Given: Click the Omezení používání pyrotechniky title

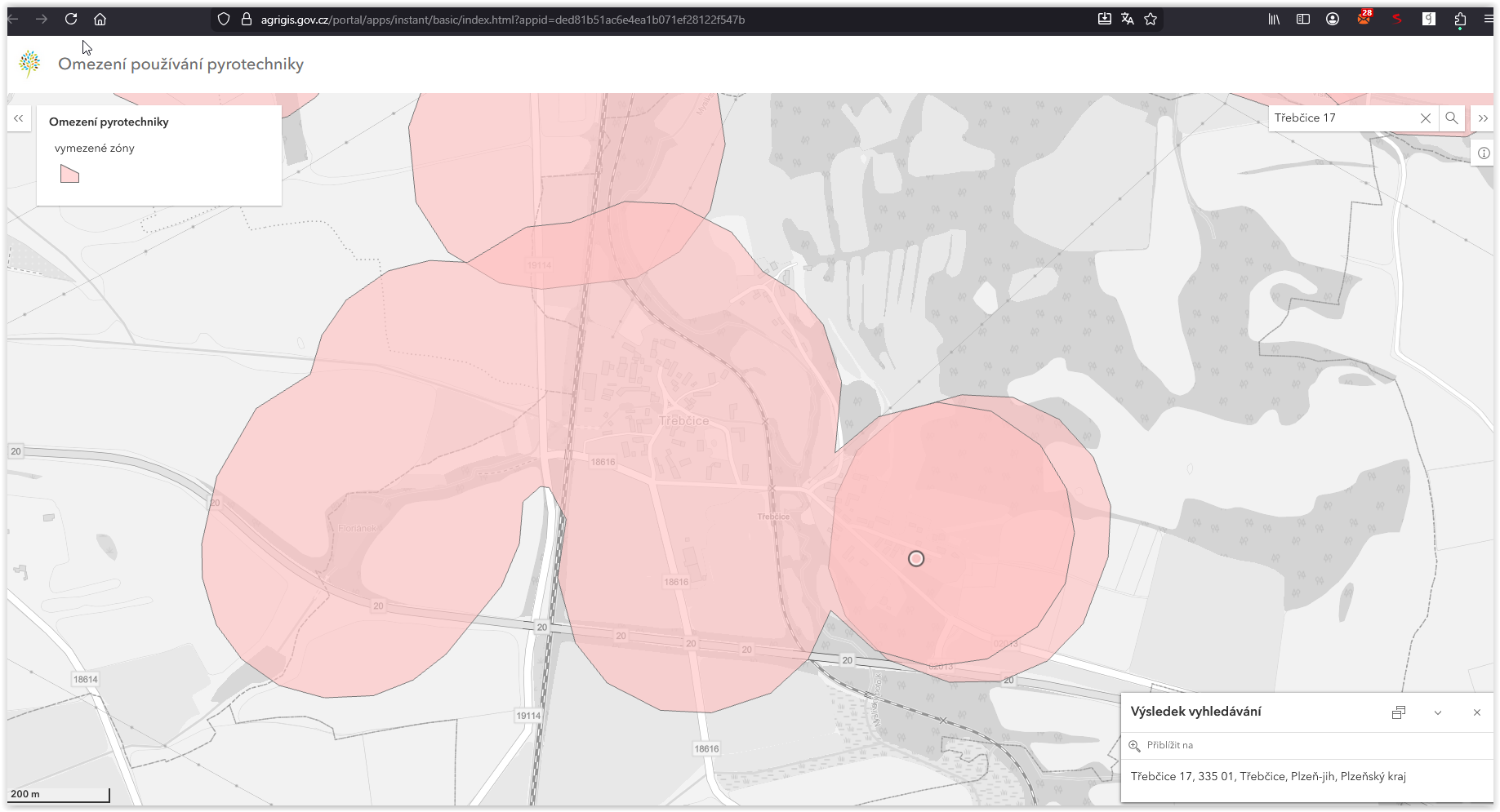Looking at the screenshot, I should (x=180, y=64).
